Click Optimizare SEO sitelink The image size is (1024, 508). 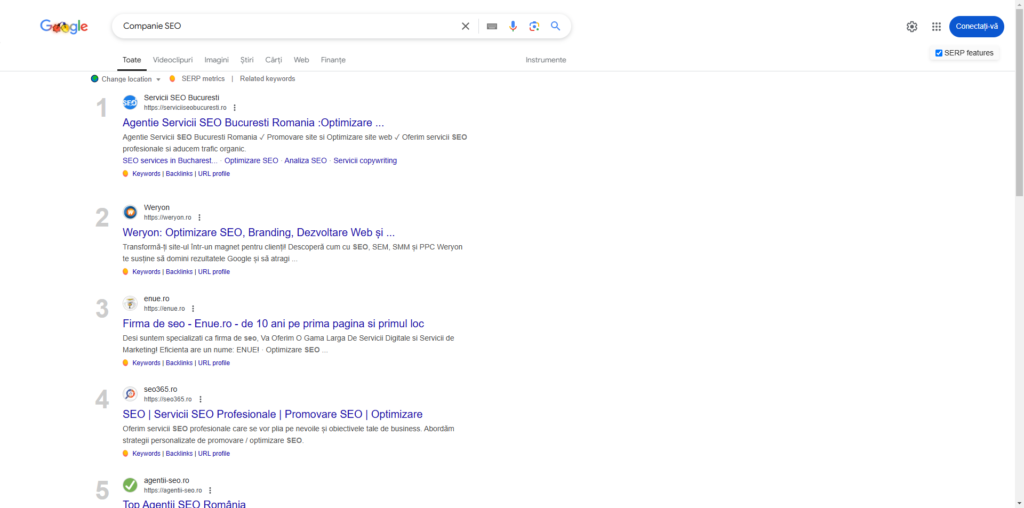[251, 161]
